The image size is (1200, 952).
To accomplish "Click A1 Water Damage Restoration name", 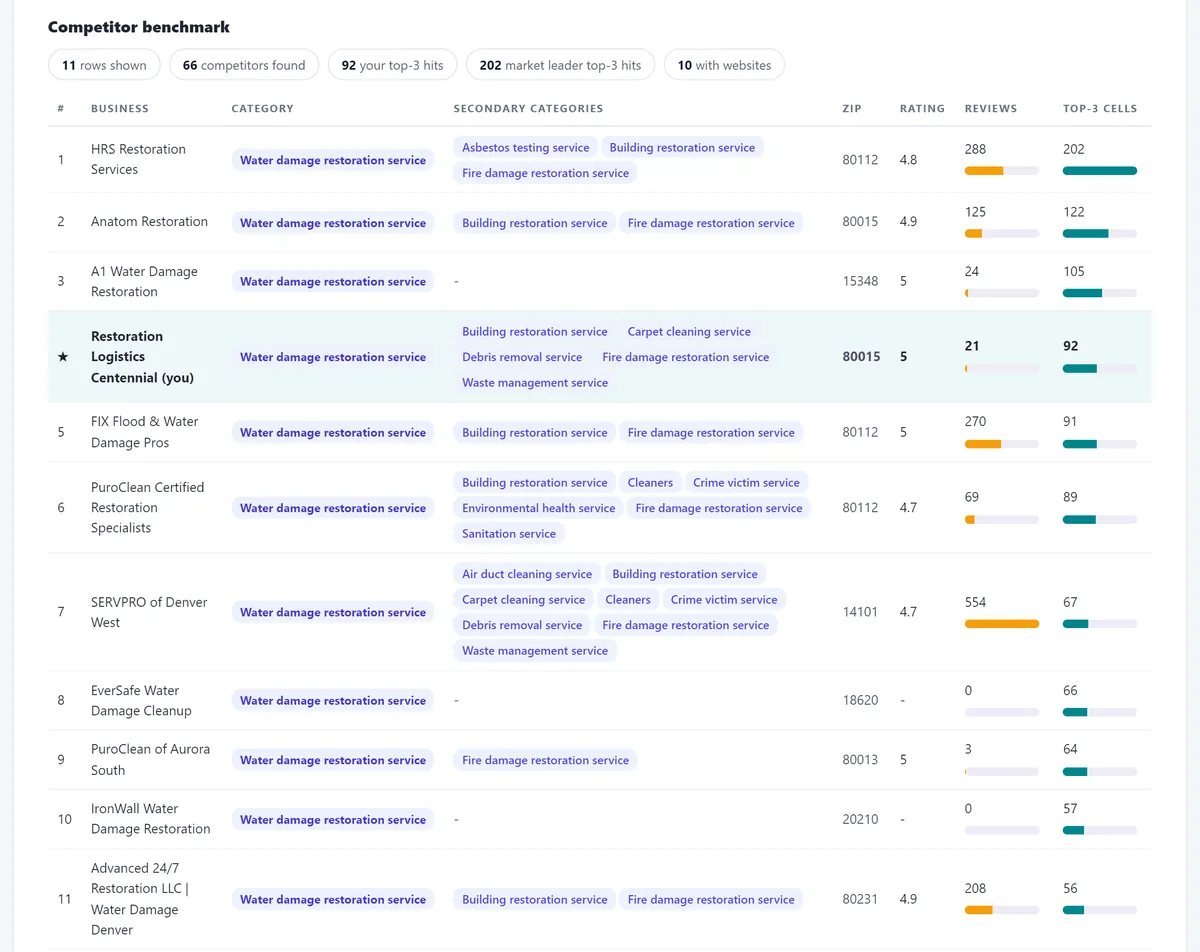I will pyautogui.click(x=144, y=281).
